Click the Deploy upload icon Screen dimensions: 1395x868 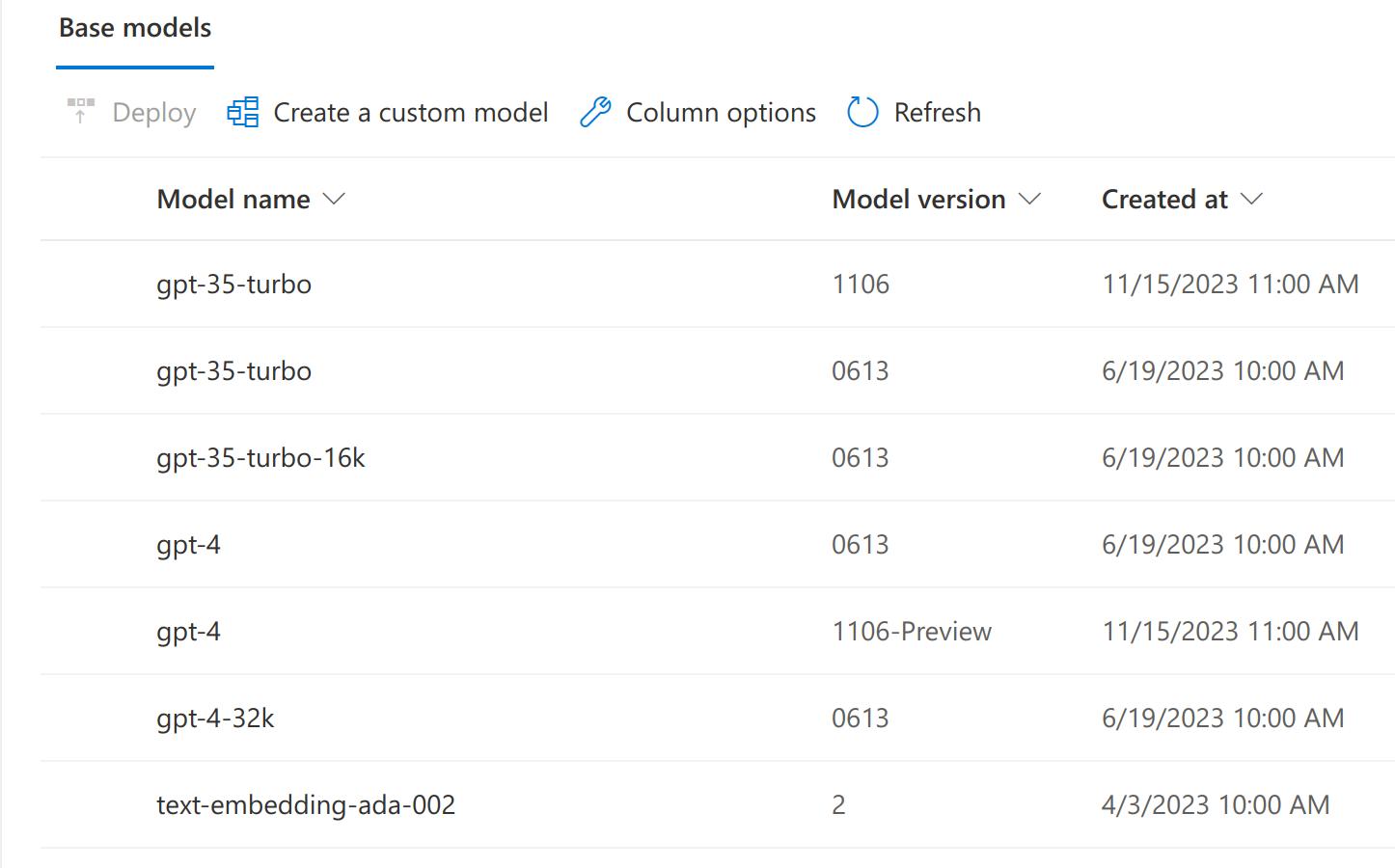(x=81, y=111)
